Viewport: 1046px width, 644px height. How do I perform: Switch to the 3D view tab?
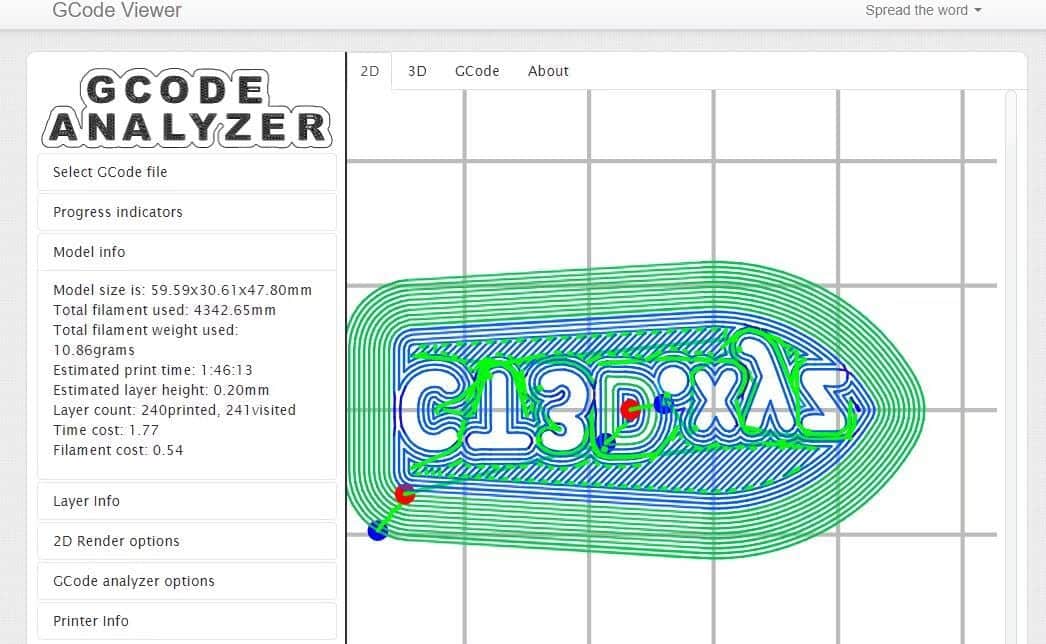coord(416,70)
